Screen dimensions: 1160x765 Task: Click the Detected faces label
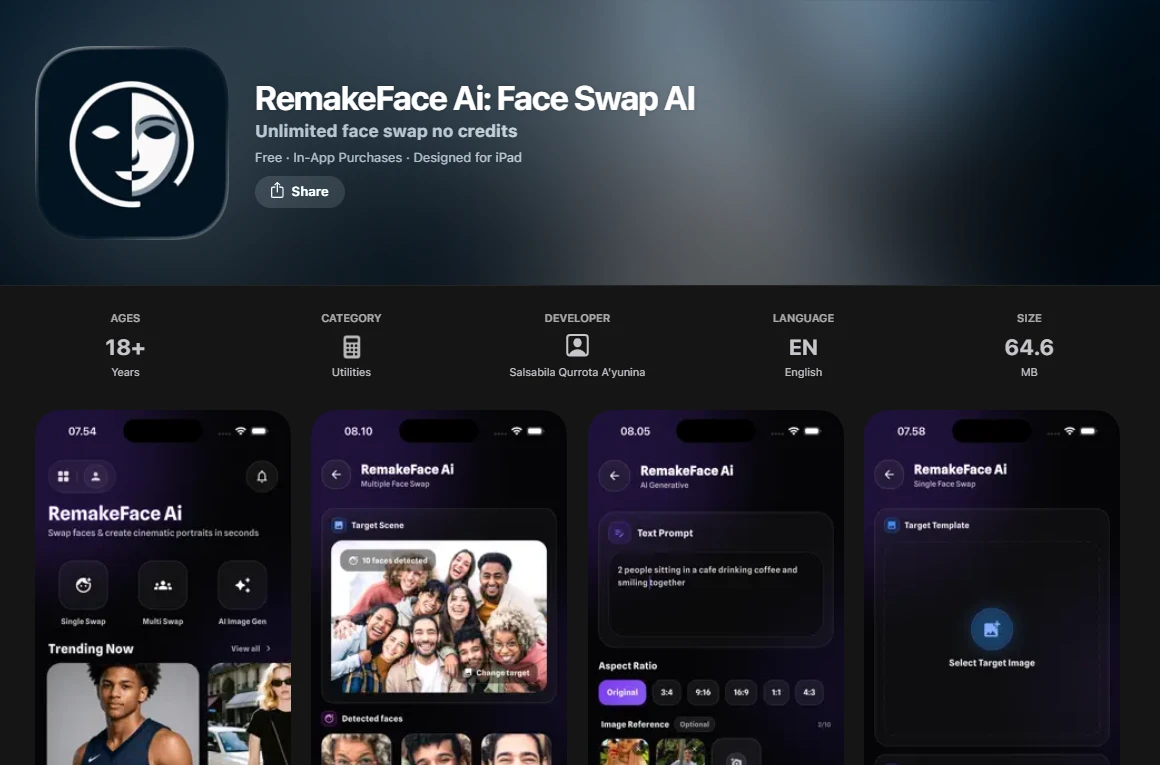click(x=372, y=718)
